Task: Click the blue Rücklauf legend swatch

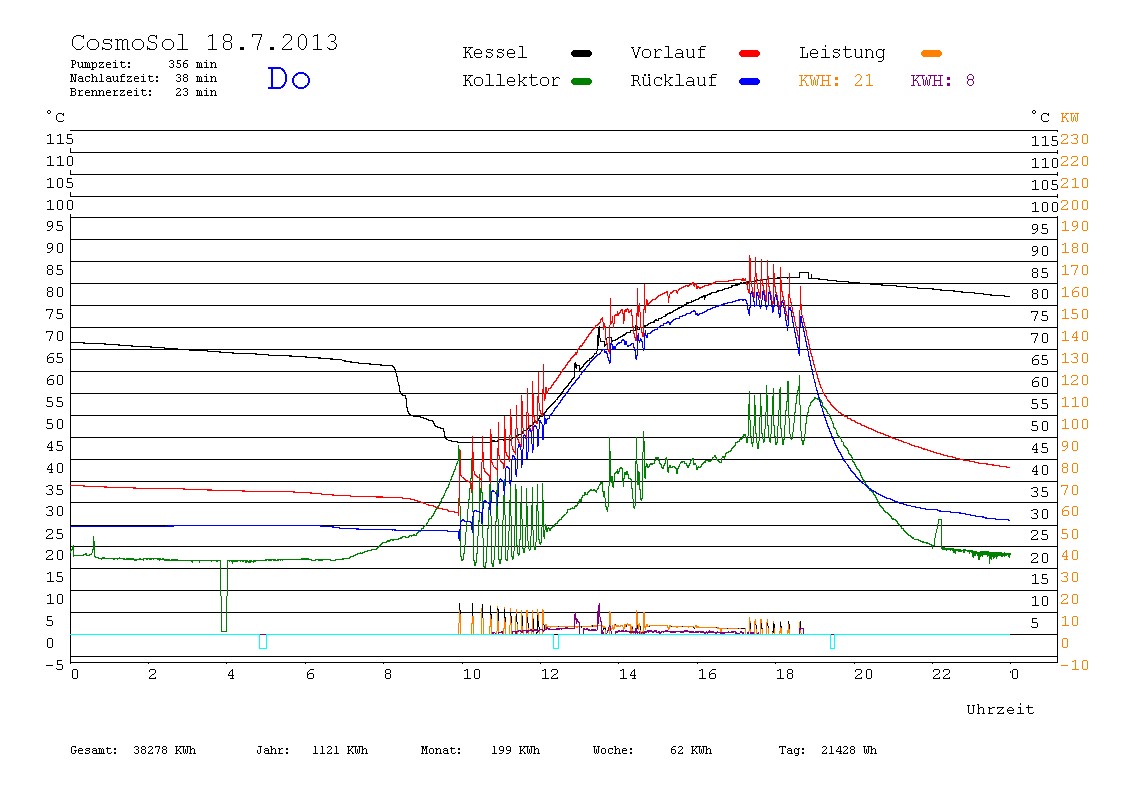Action: 750,81
